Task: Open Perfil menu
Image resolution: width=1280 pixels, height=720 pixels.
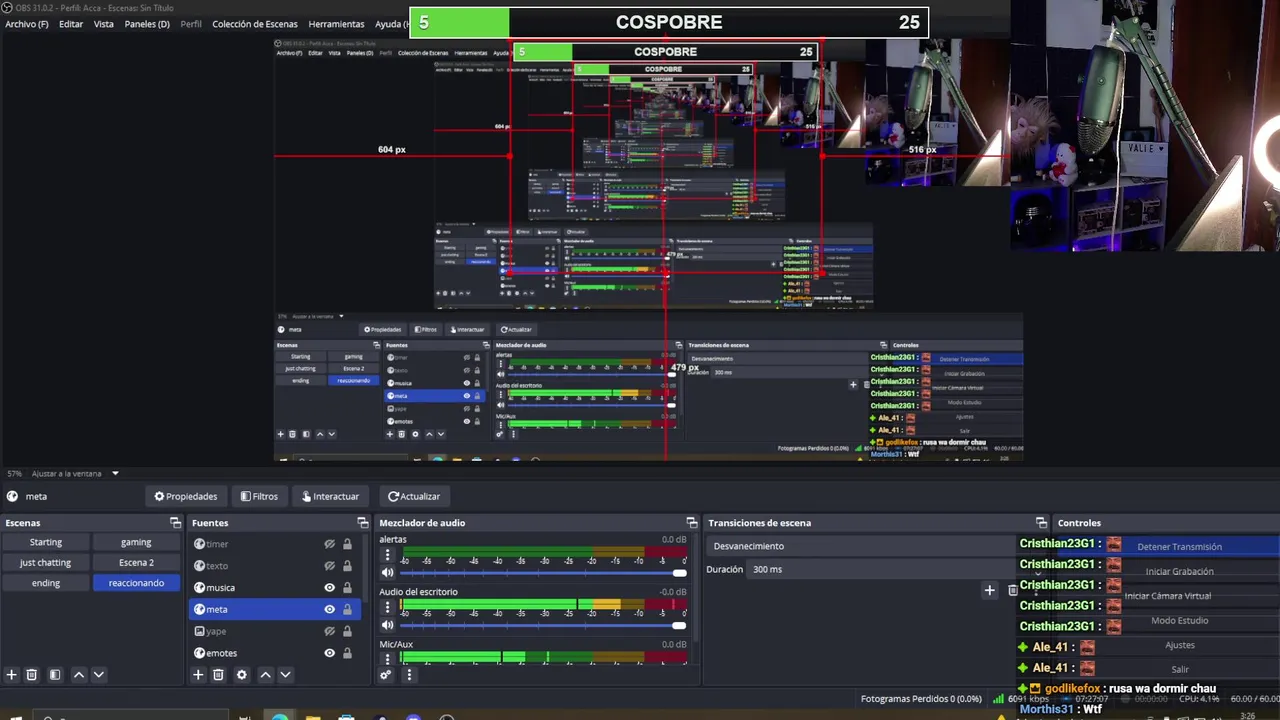Action: coord(191,24)
